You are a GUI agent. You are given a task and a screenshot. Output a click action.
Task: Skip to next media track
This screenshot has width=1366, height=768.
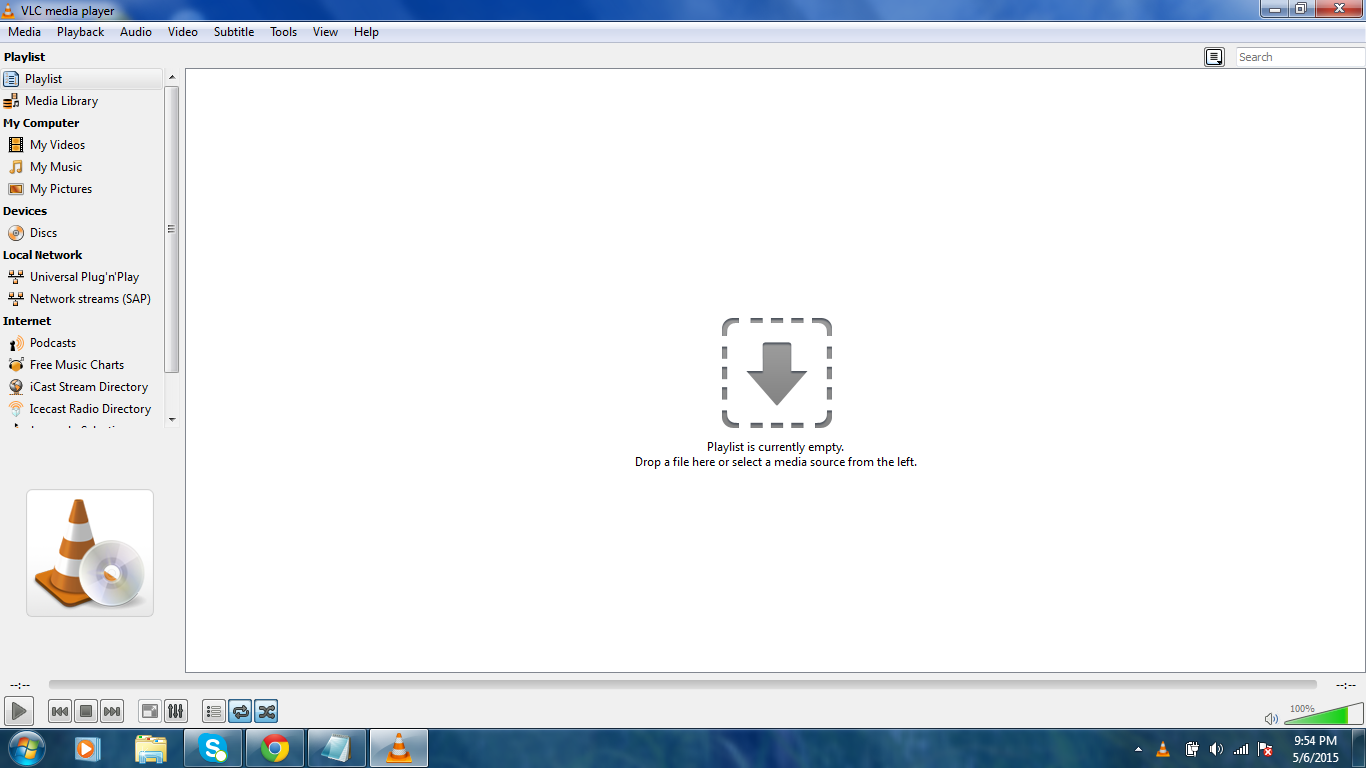coord(112,711)
